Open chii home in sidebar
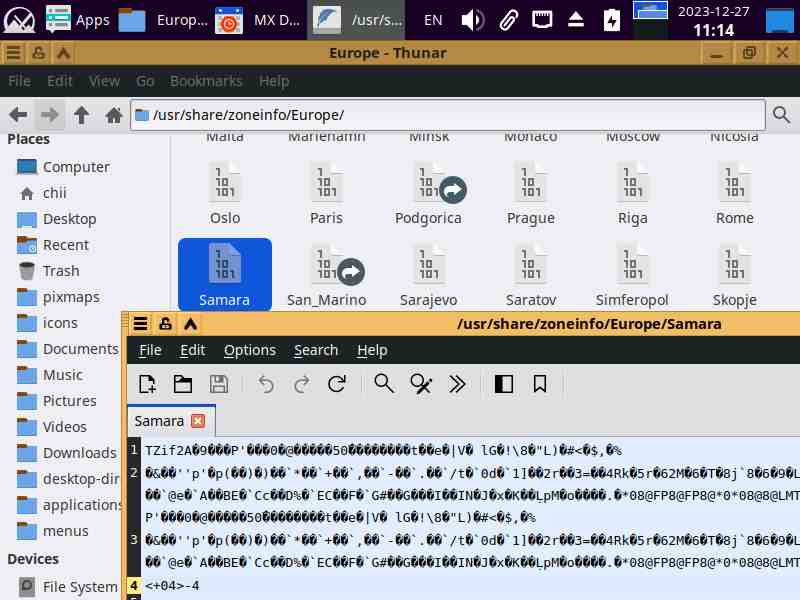This screenshot has width=800, height=600. (x=43, y=193)
